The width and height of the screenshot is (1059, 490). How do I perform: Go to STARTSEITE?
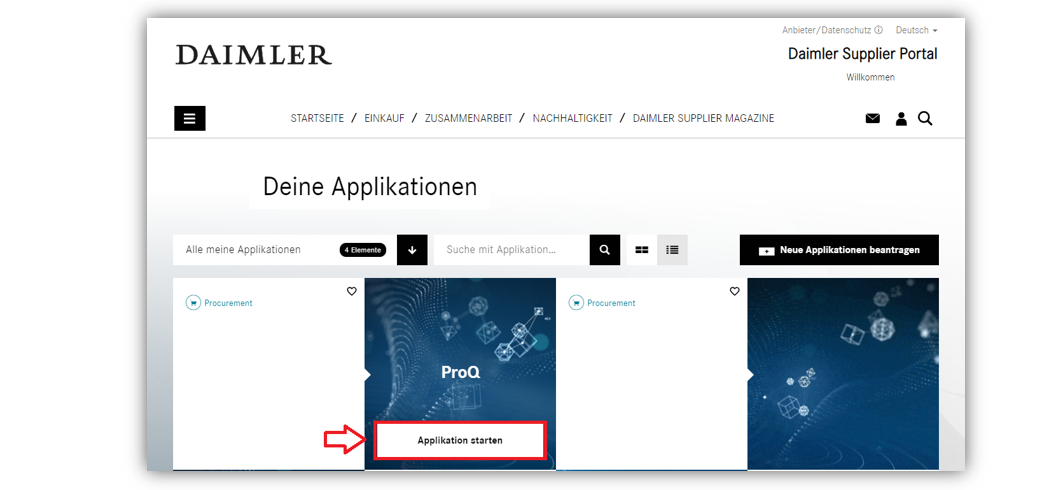317,118
